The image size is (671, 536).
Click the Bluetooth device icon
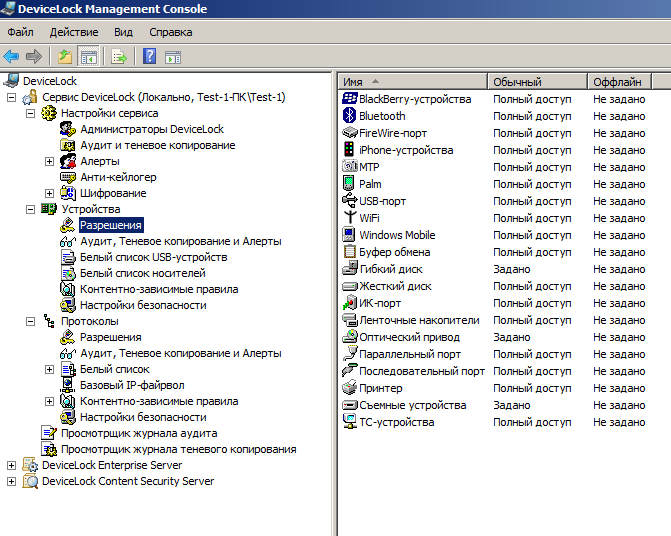350,115
